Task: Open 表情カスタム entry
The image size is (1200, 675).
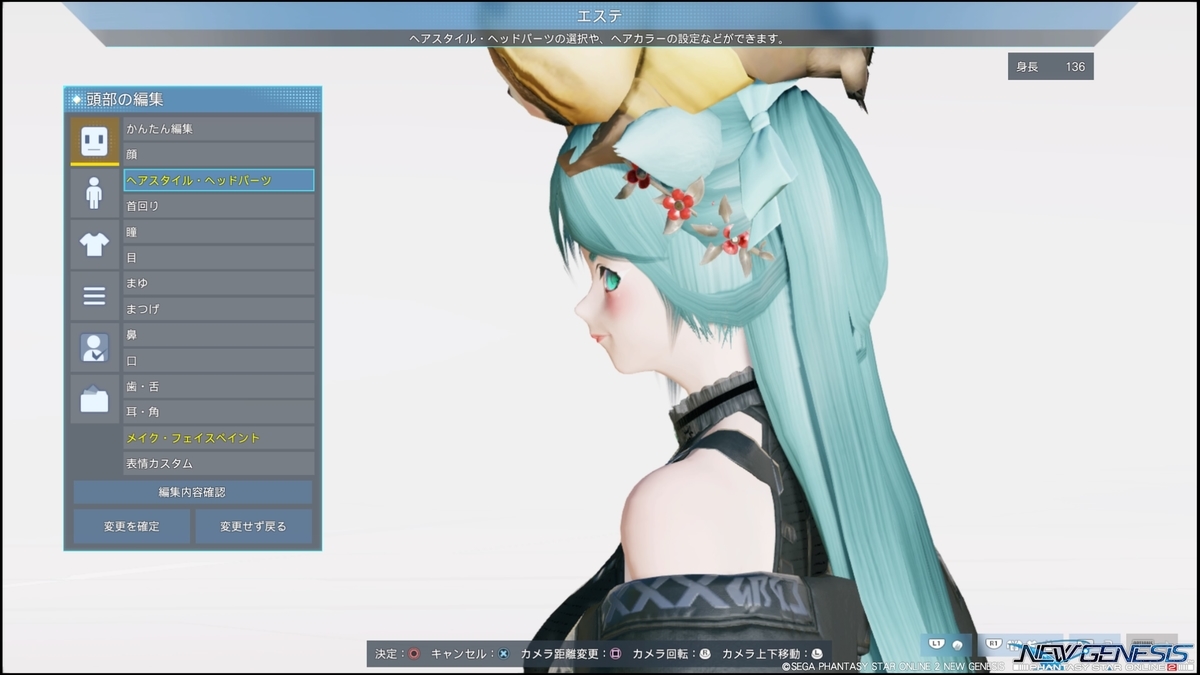Action: [218, 464]
